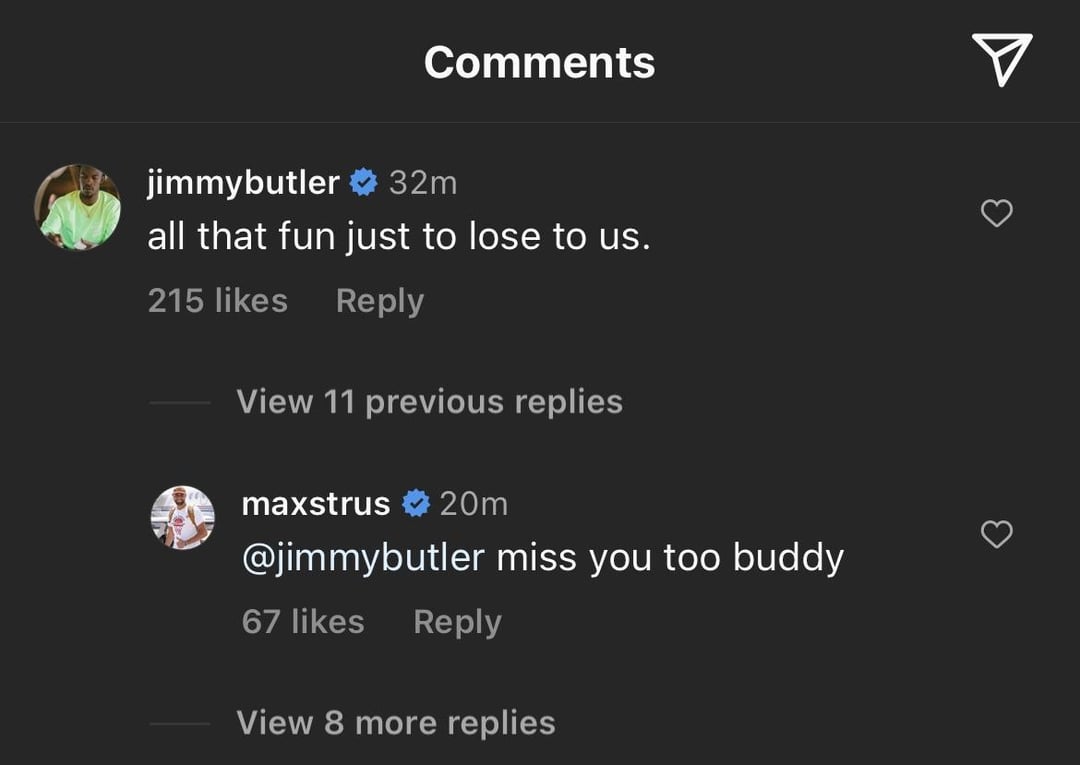1080x765 pixels.
Task: Tap the share paper plane icon
Action: tap(1001, 60)
